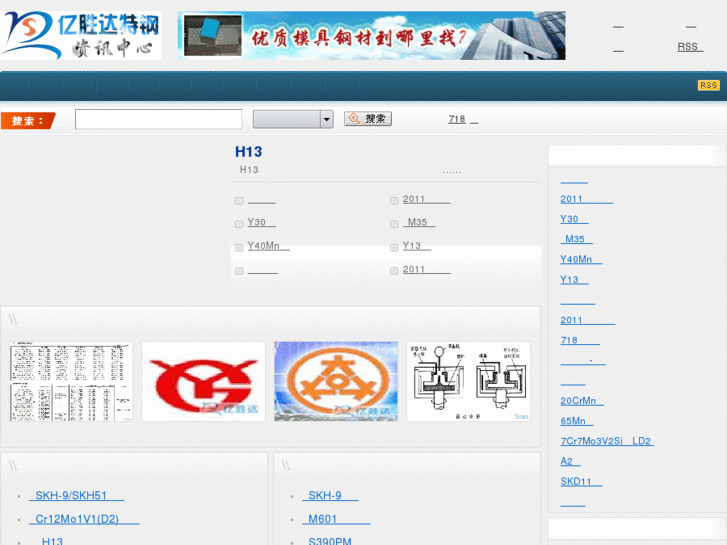Screen dimensions: 727x545
Task: Open the orange triangle emblem thumbnail
Action: (x=336, y=382)
